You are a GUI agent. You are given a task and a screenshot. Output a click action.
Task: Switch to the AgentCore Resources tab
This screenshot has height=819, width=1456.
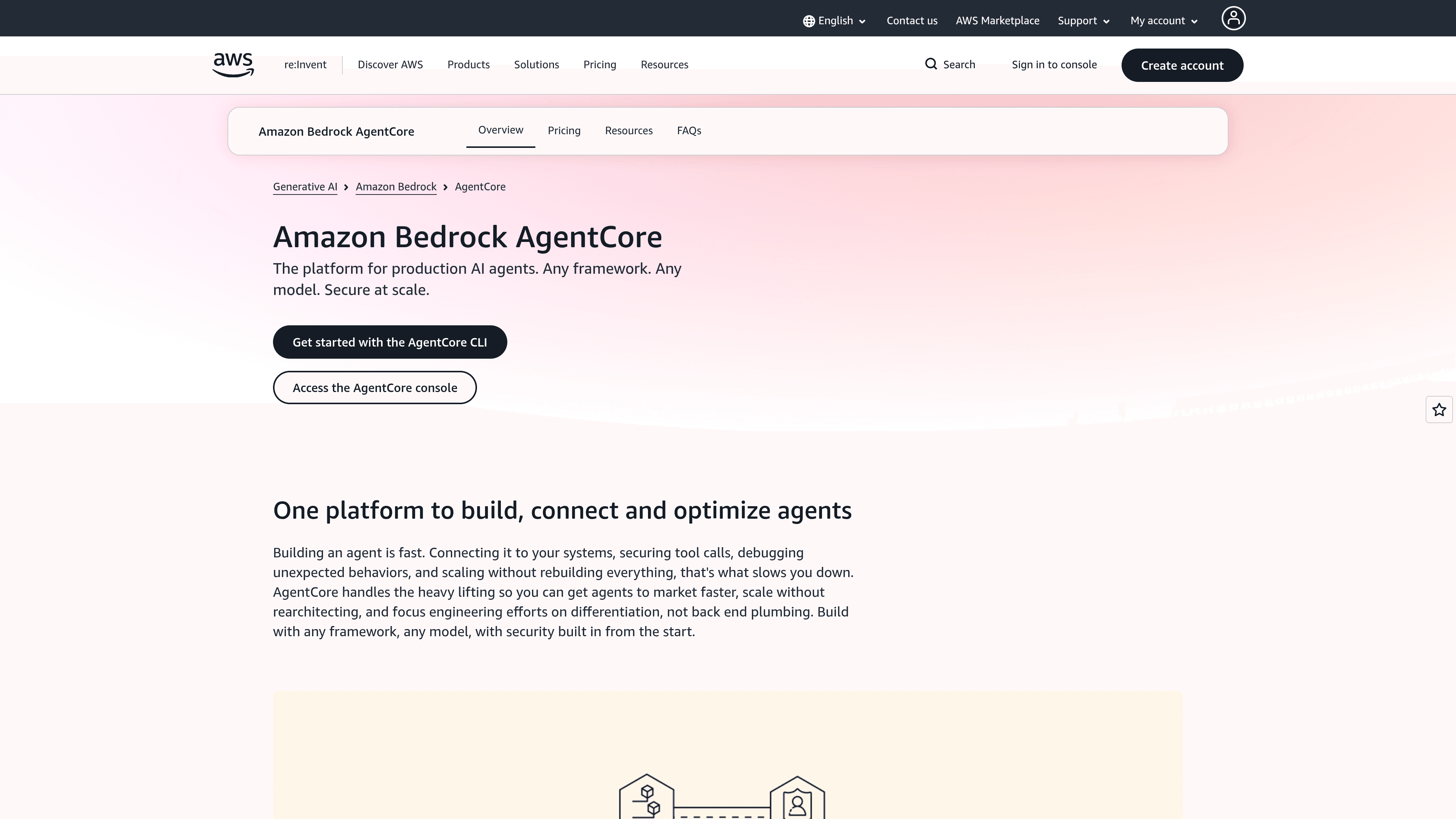[x=629, y=130]
